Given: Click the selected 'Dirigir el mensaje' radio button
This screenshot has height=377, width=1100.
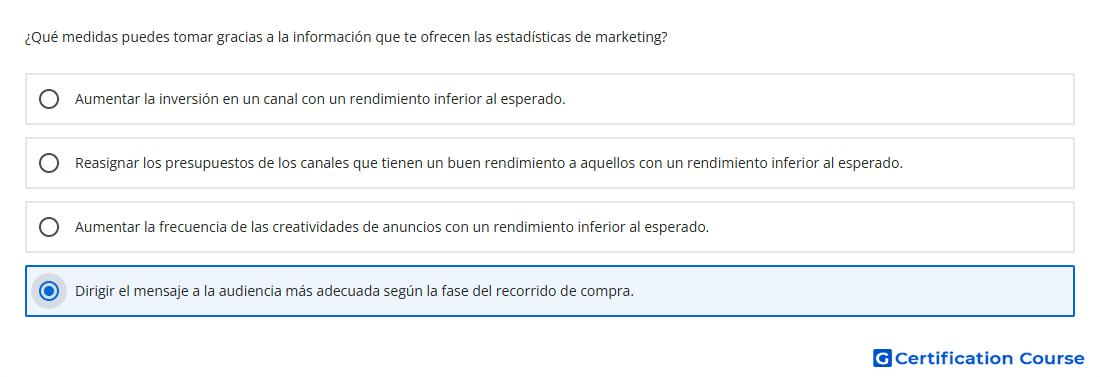Looking at the screenshot, I should pos(49,291).
